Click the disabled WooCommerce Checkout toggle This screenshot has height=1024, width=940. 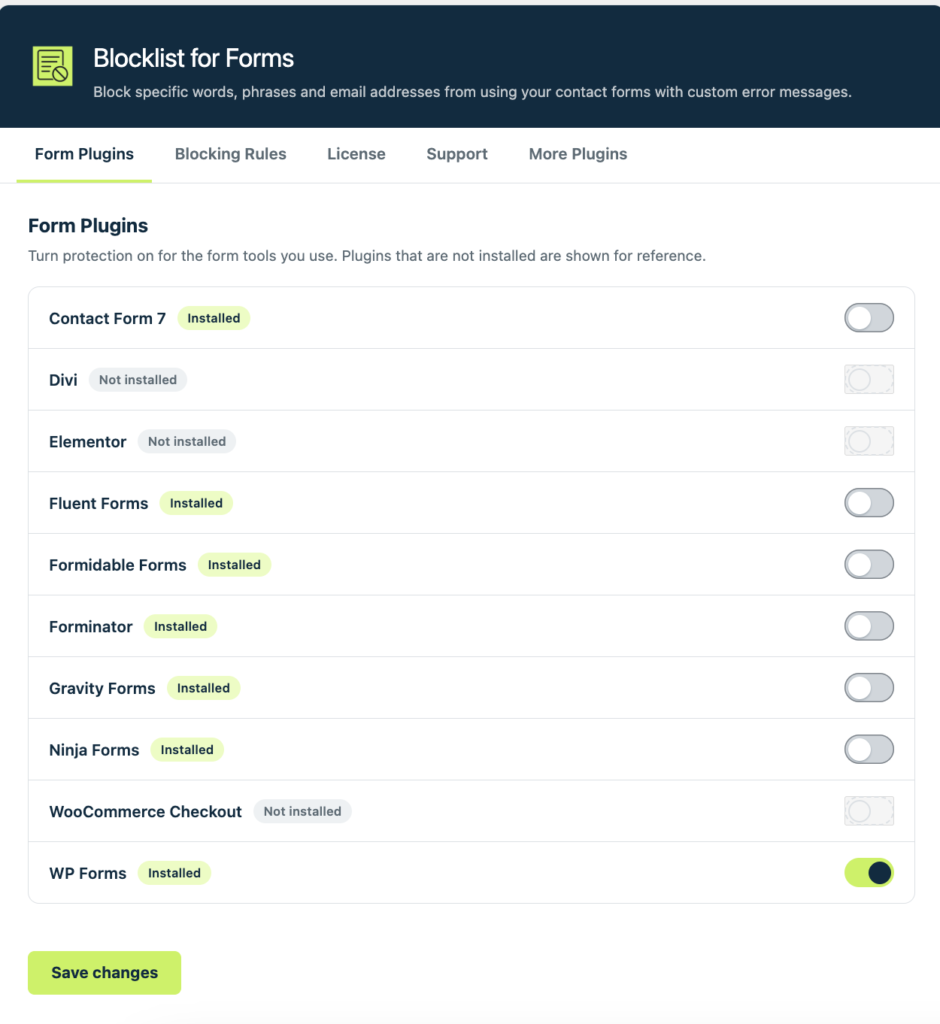click(869, 811)
